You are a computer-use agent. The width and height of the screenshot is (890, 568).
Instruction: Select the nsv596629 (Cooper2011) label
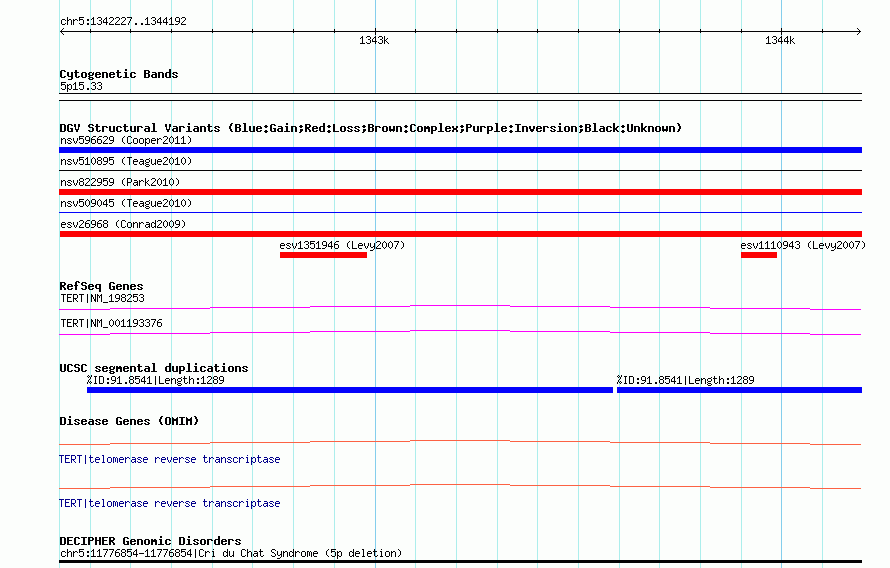pyautogui.click(x=126, y=140)
